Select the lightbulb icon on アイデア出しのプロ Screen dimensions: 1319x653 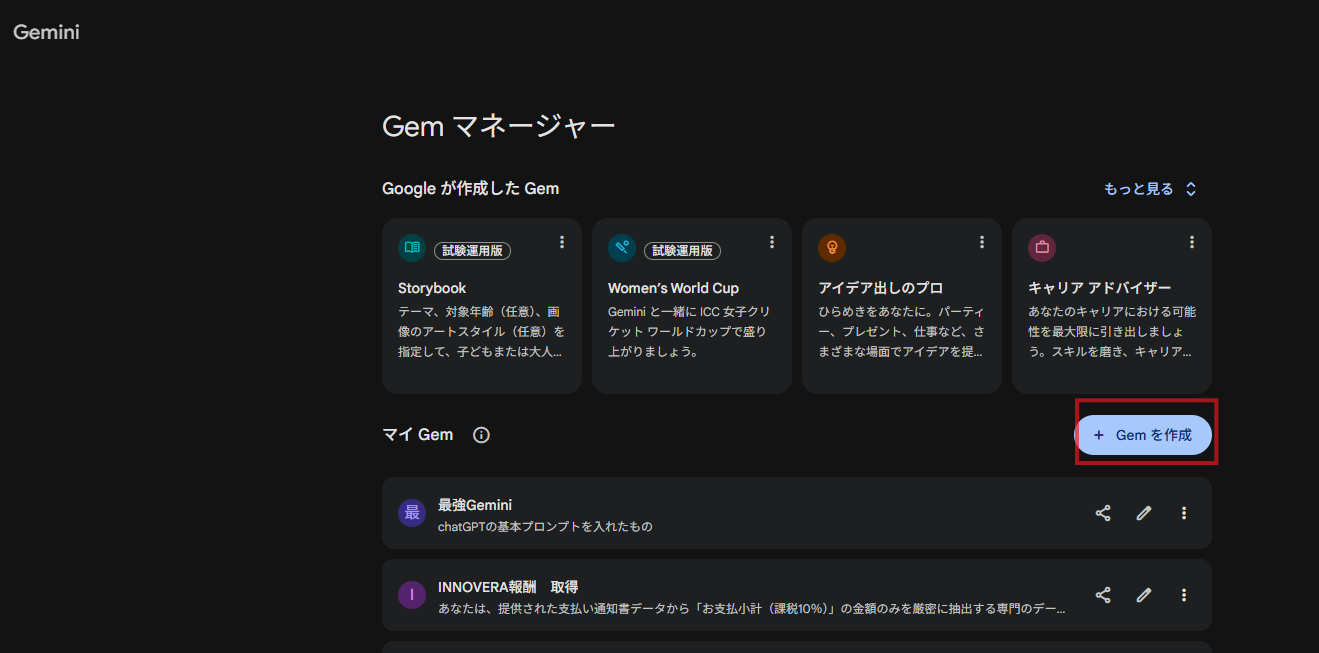coord(834,246)
